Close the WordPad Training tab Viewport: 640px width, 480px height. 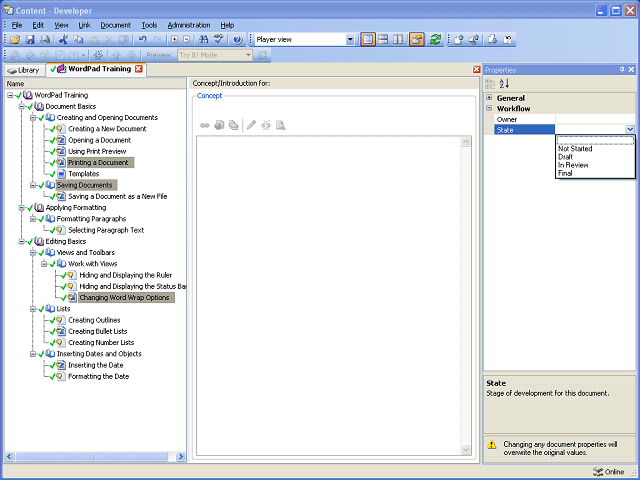click(139, 69)
